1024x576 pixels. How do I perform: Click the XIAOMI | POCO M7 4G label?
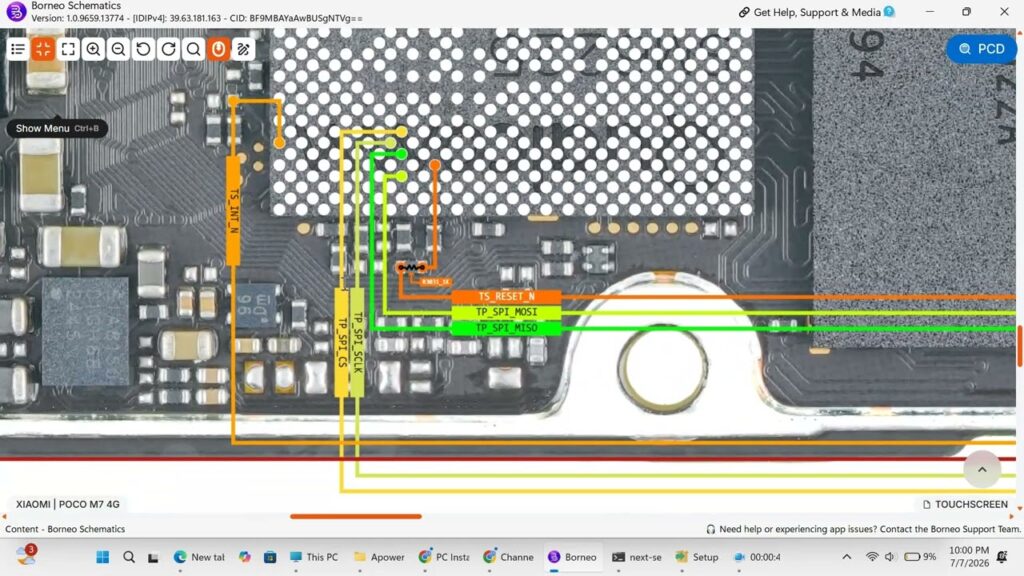(x=67, y=504)
